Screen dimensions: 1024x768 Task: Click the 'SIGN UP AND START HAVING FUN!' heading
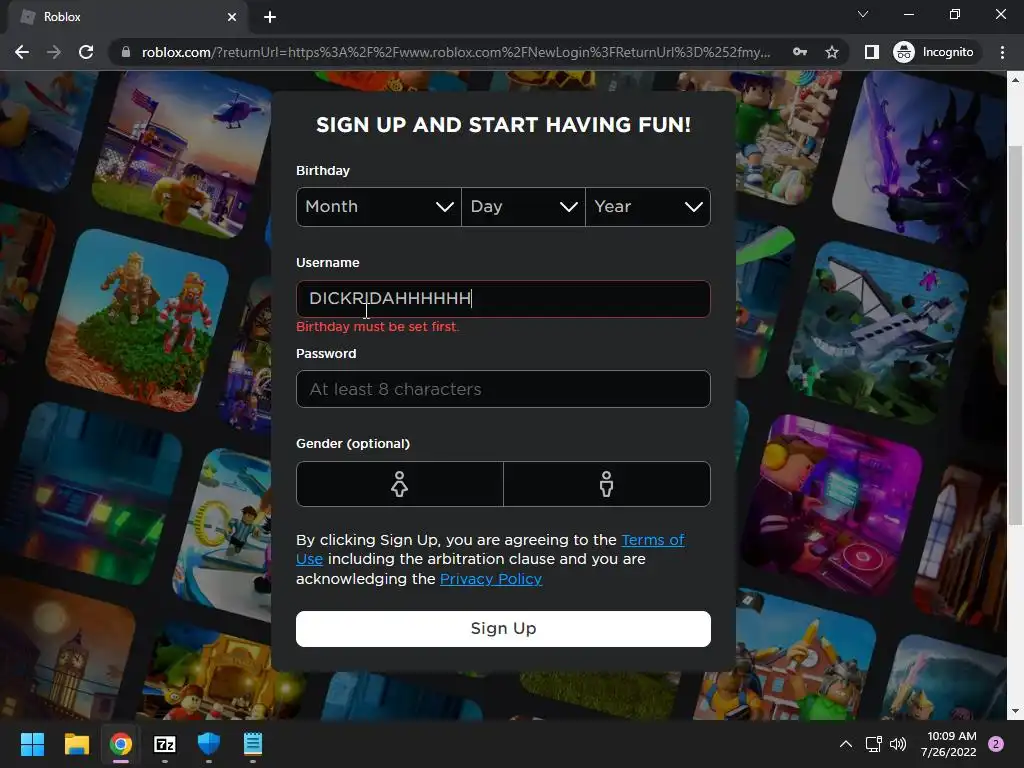point(503,125)
